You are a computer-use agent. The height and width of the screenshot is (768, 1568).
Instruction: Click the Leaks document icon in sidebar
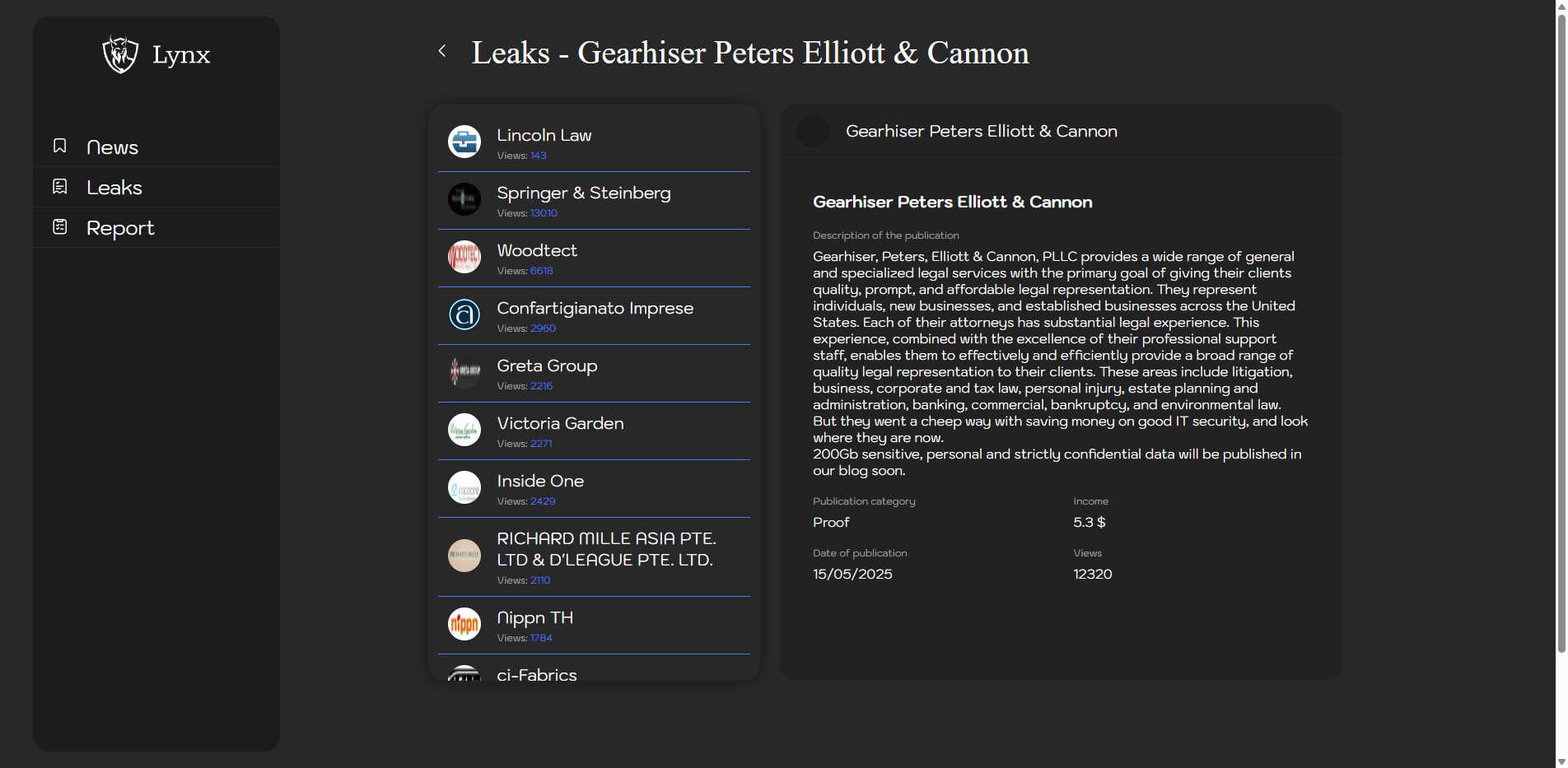click(60, 187)
